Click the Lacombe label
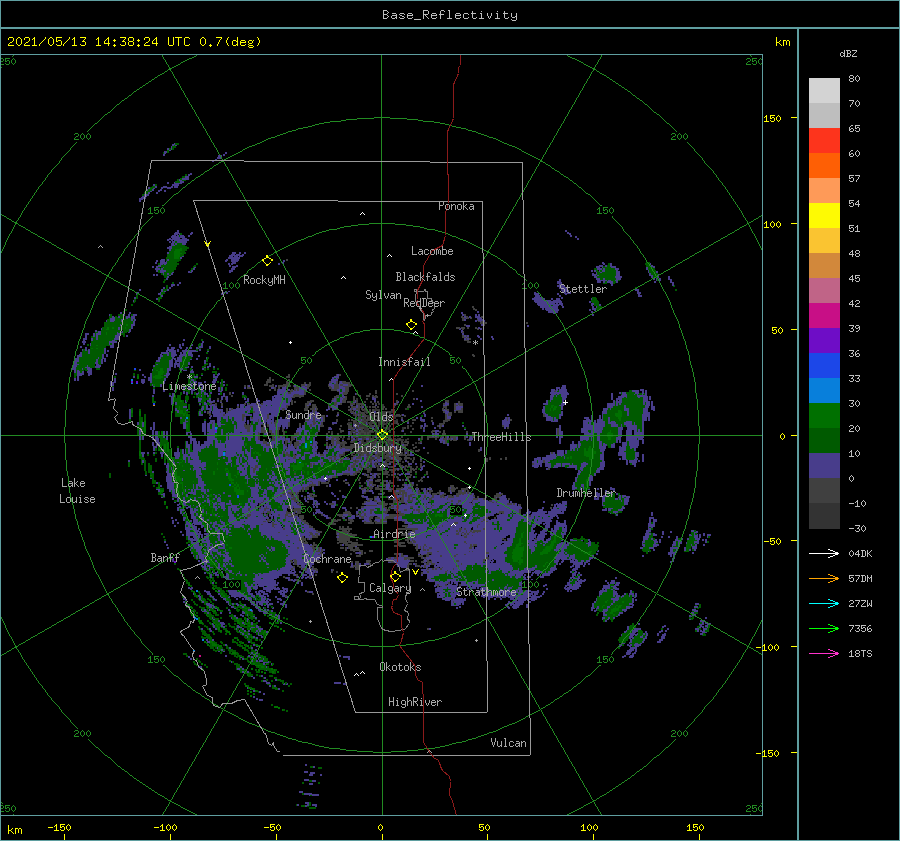 click(x=432, y=251)
